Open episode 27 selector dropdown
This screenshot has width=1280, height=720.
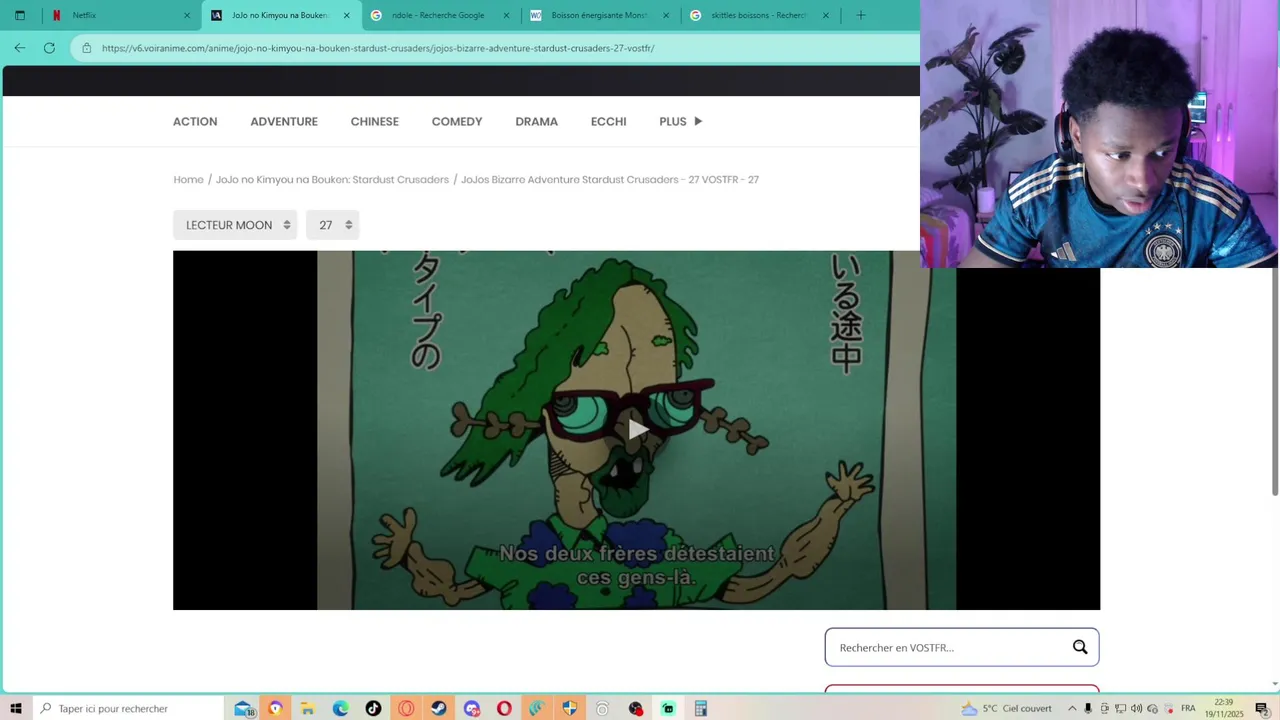pyautogui.click(x=332, y=225)
